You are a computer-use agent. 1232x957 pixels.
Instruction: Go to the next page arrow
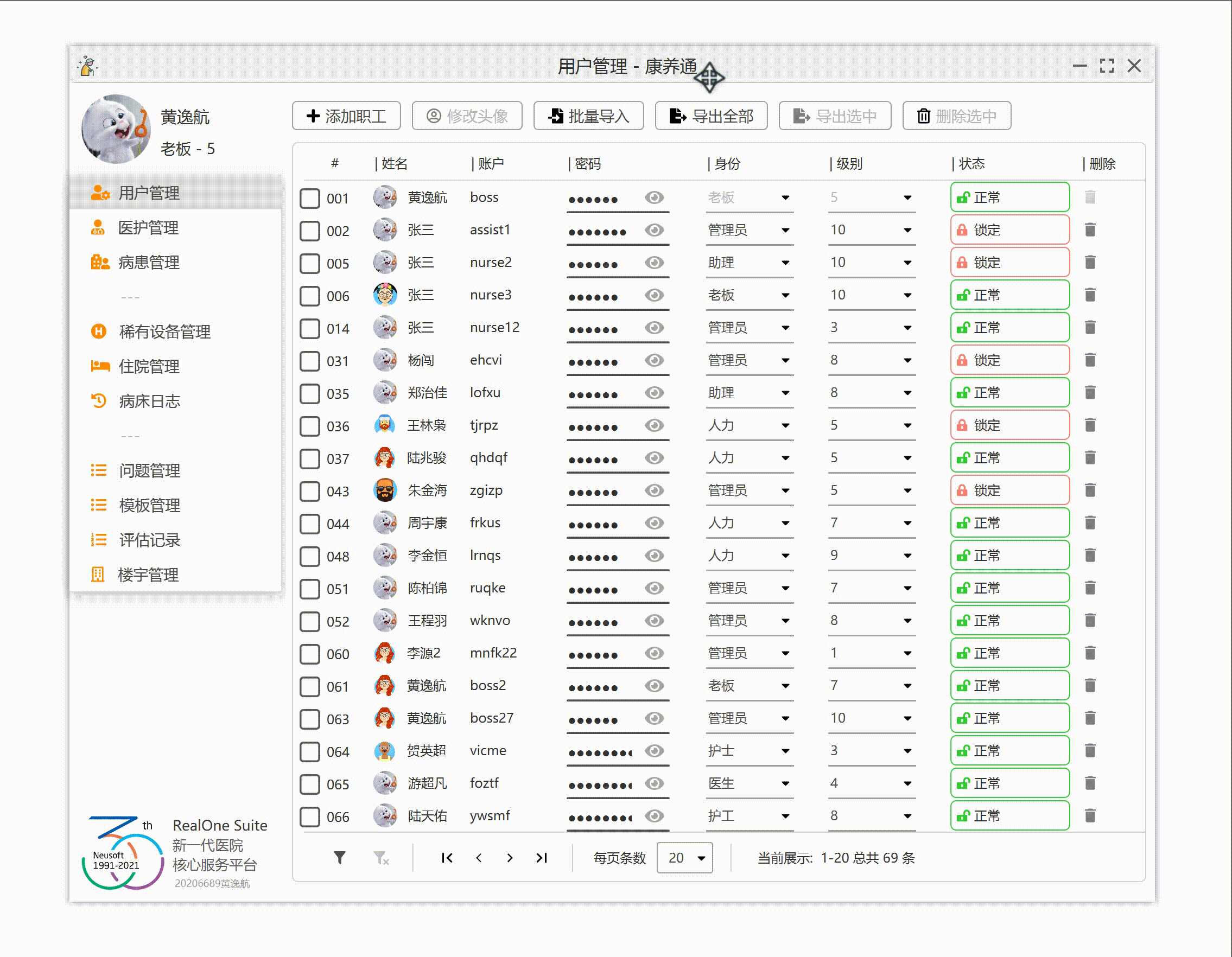point(510,858)
